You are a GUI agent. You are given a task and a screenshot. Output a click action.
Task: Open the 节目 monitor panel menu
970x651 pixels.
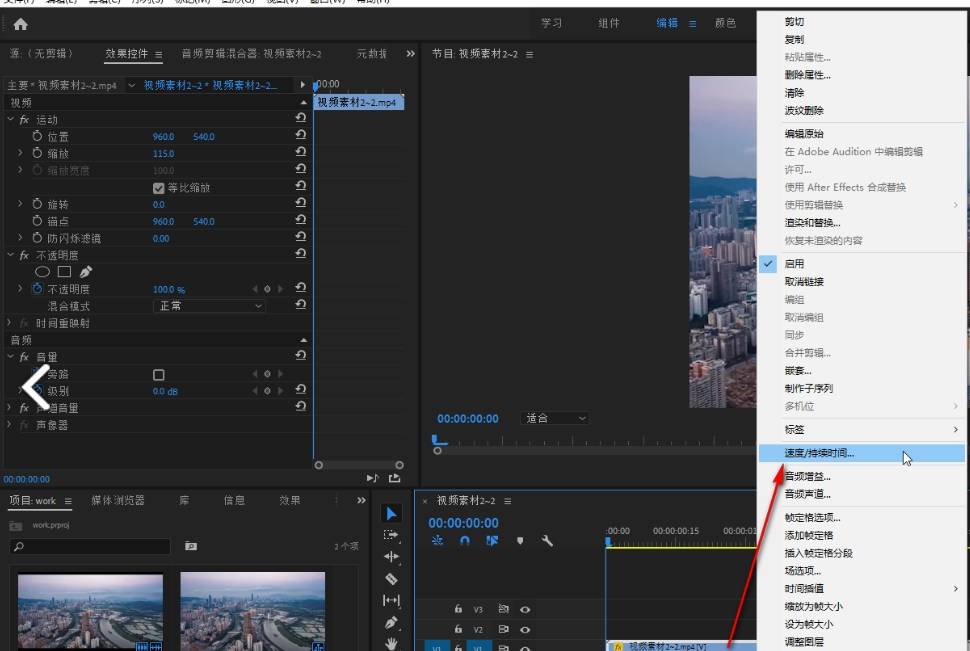point(530,54)
